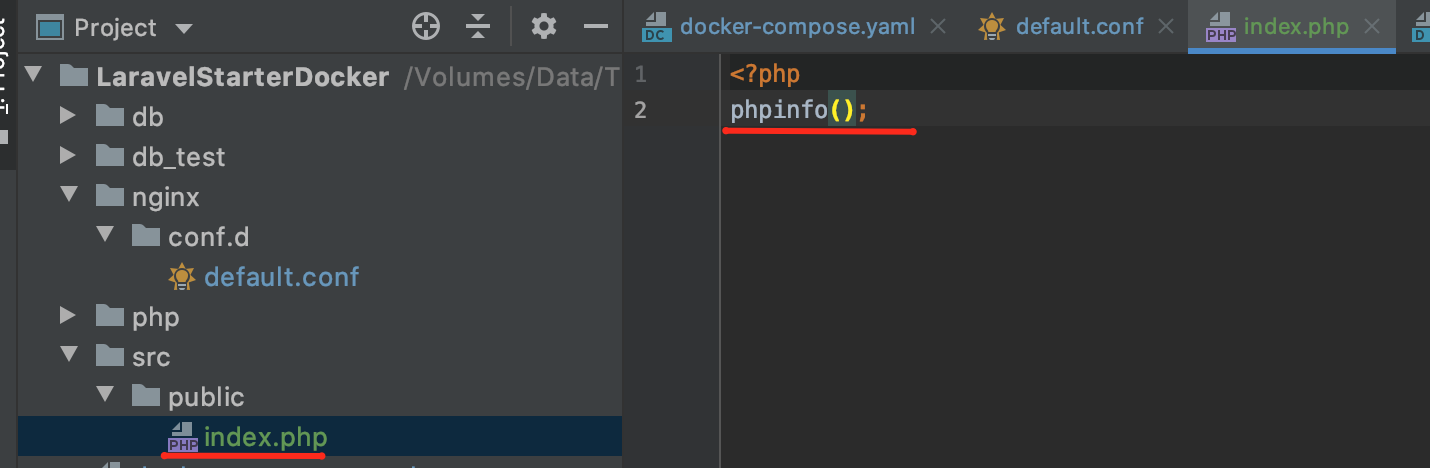Switch to the docker-compose.yaml tab
Viewport: 1430px width, 468px height.
797,27
